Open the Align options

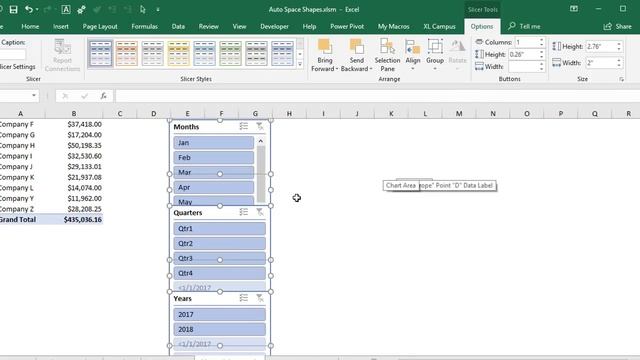click(x=413, y=56)
